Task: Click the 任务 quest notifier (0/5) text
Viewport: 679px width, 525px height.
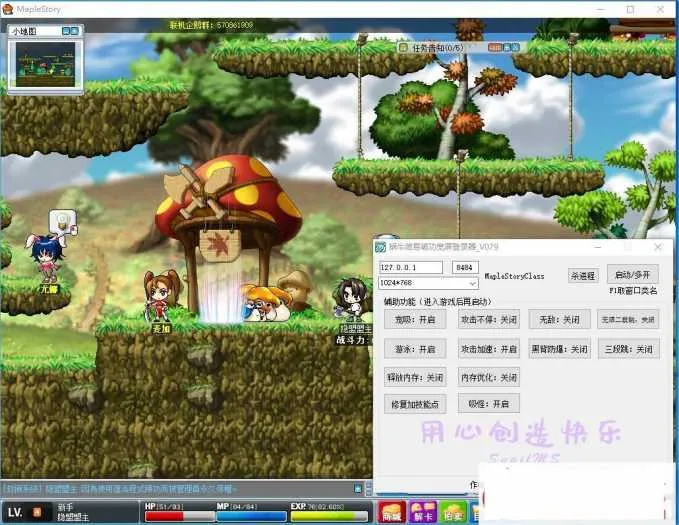Action: click(437, 48)
